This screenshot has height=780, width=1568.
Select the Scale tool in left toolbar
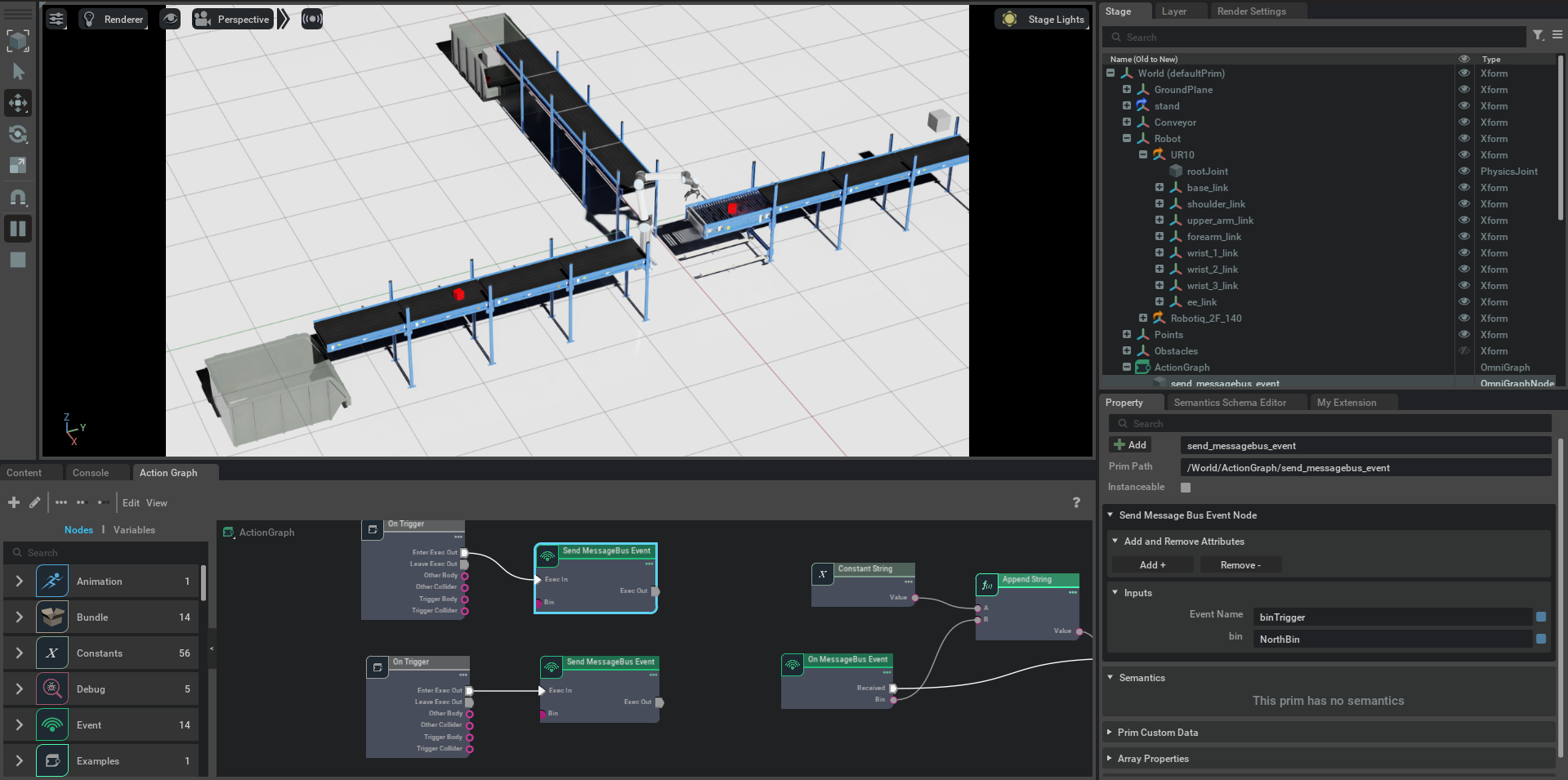pos(18,166)
